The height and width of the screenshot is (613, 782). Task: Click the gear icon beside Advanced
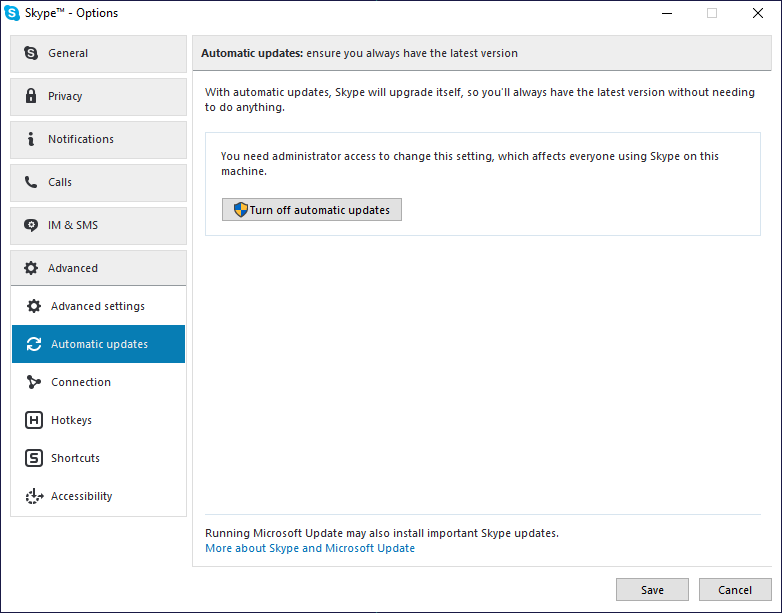click(31, 268)
